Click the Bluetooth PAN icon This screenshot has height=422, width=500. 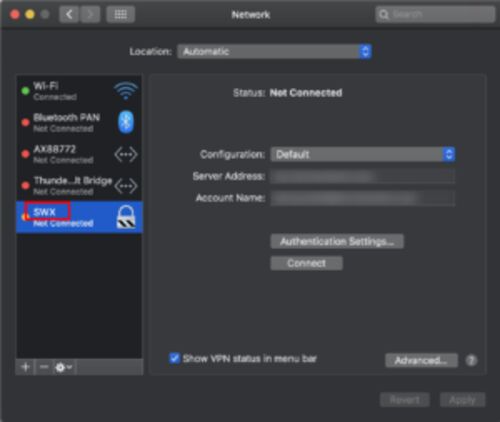pyautogui.click(x=126, y=122)
